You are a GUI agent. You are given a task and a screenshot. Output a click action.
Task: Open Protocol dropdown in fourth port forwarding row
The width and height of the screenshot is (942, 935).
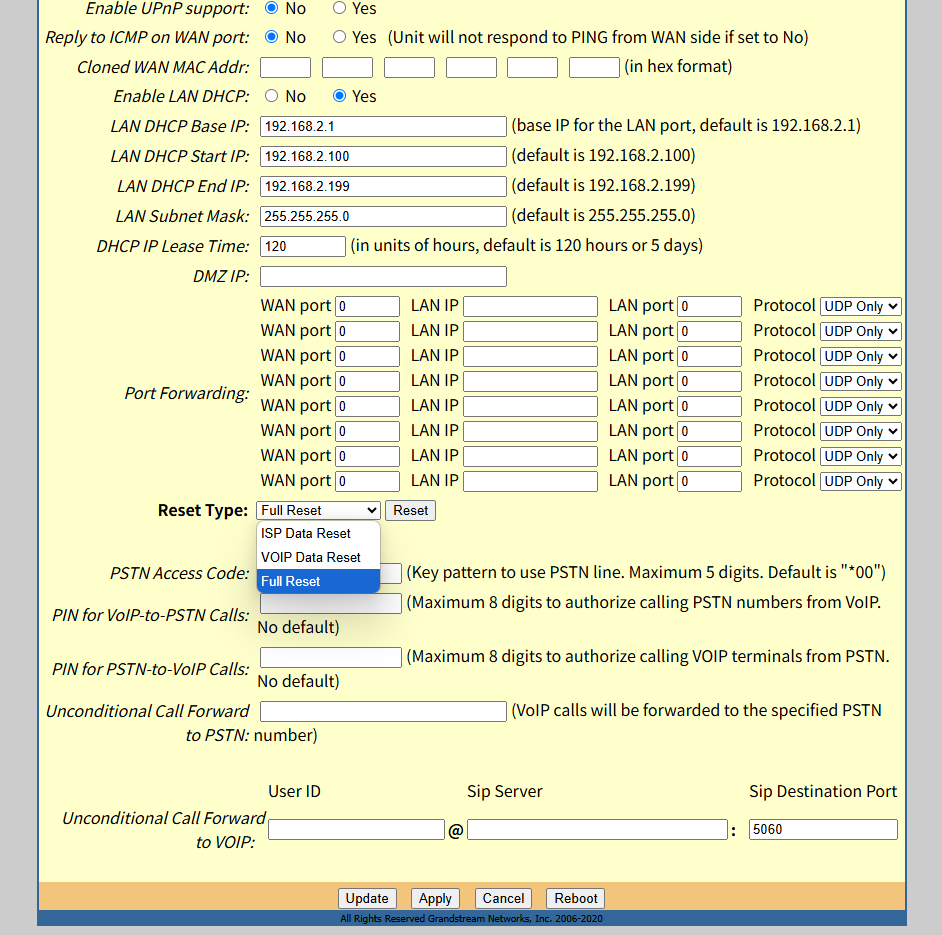point(861,381)
